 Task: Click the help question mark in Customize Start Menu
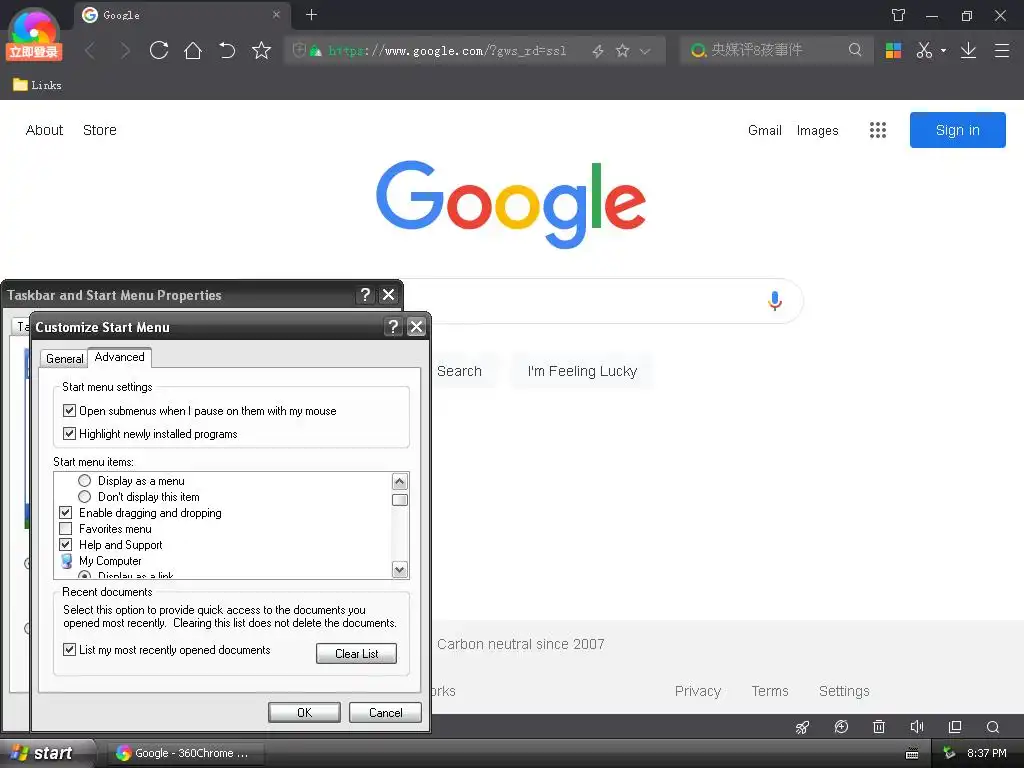pos(393,327)
